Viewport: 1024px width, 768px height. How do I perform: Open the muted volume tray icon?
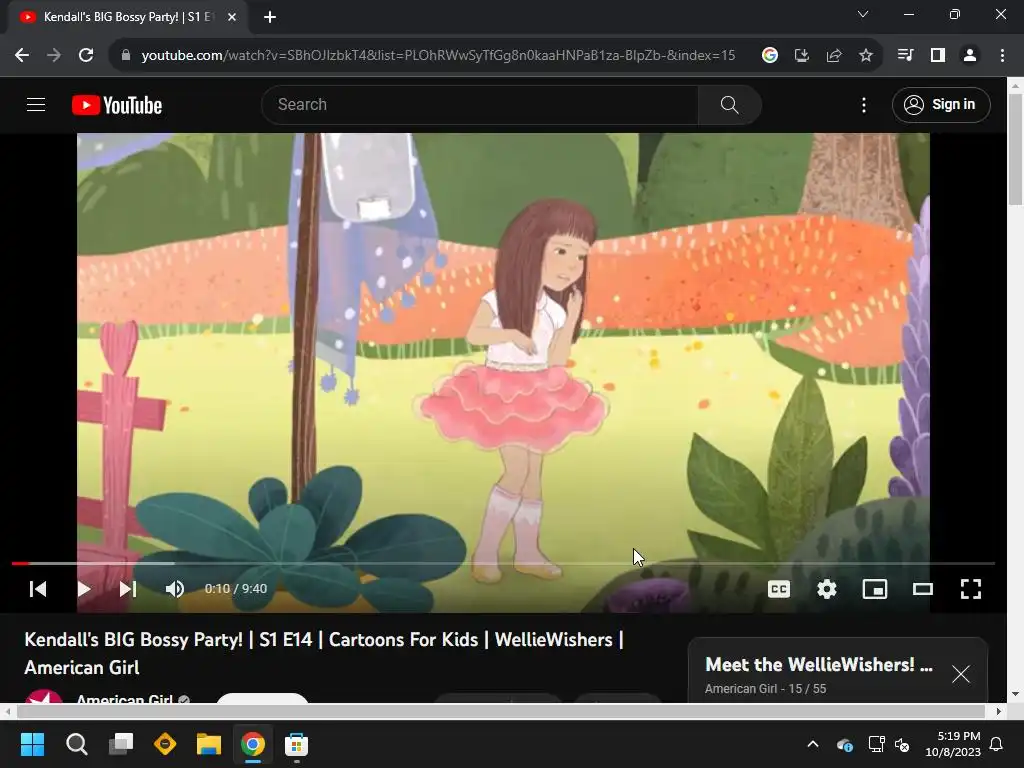click(903, 744)
